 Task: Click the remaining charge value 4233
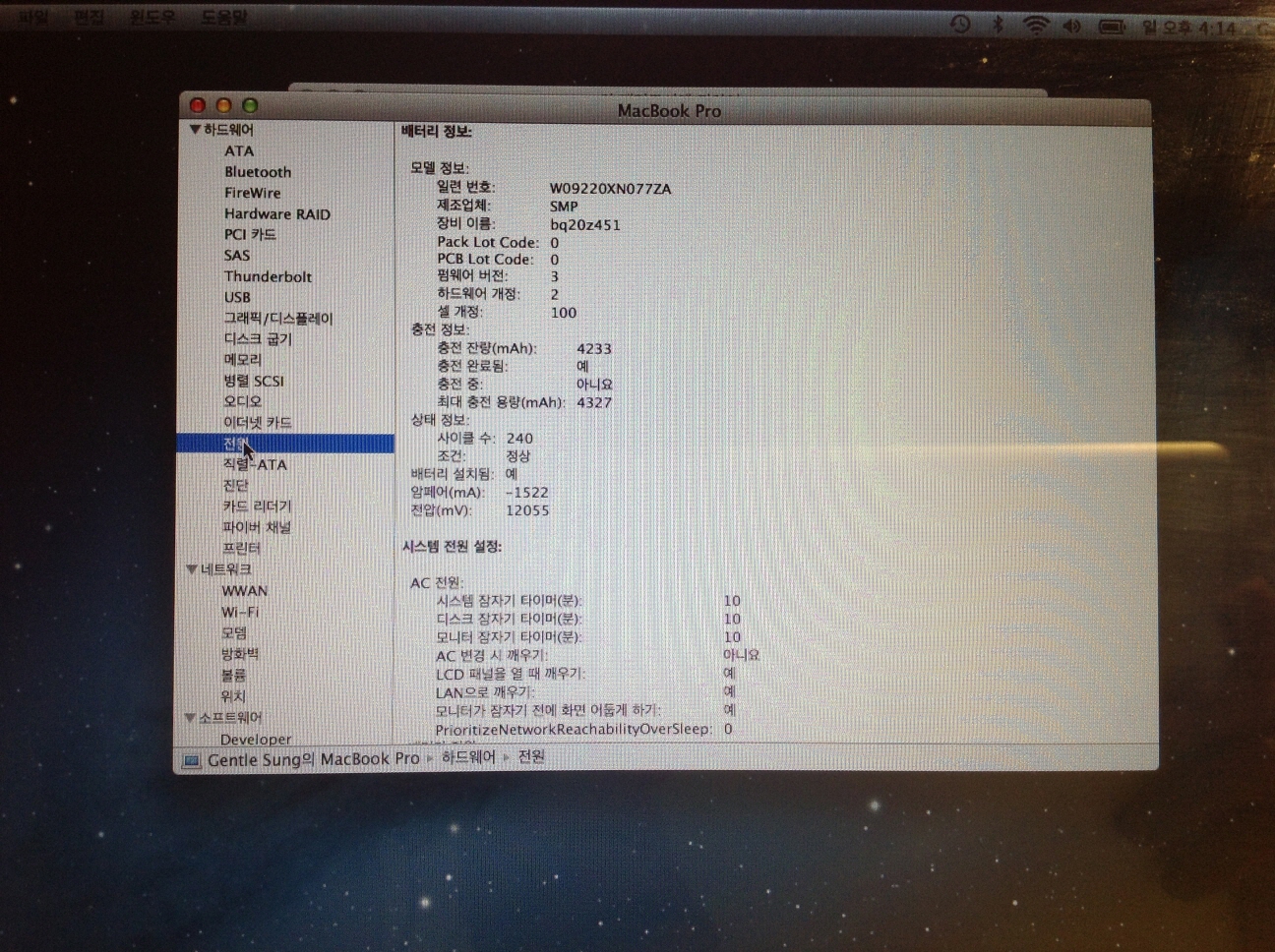(594, 348)
